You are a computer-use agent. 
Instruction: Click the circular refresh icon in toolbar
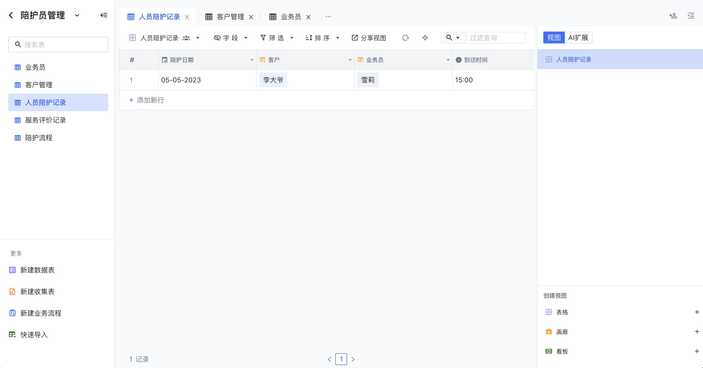point(405,38)
